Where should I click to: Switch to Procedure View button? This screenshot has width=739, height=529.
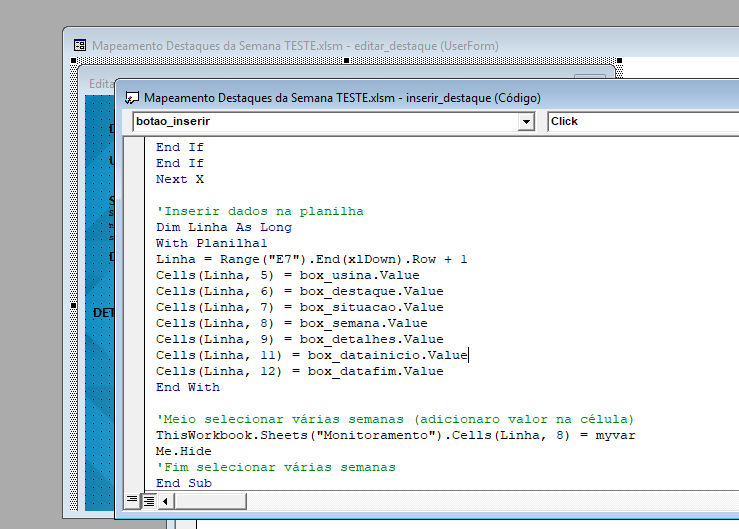pyautogui.click(x=132, y=500)
